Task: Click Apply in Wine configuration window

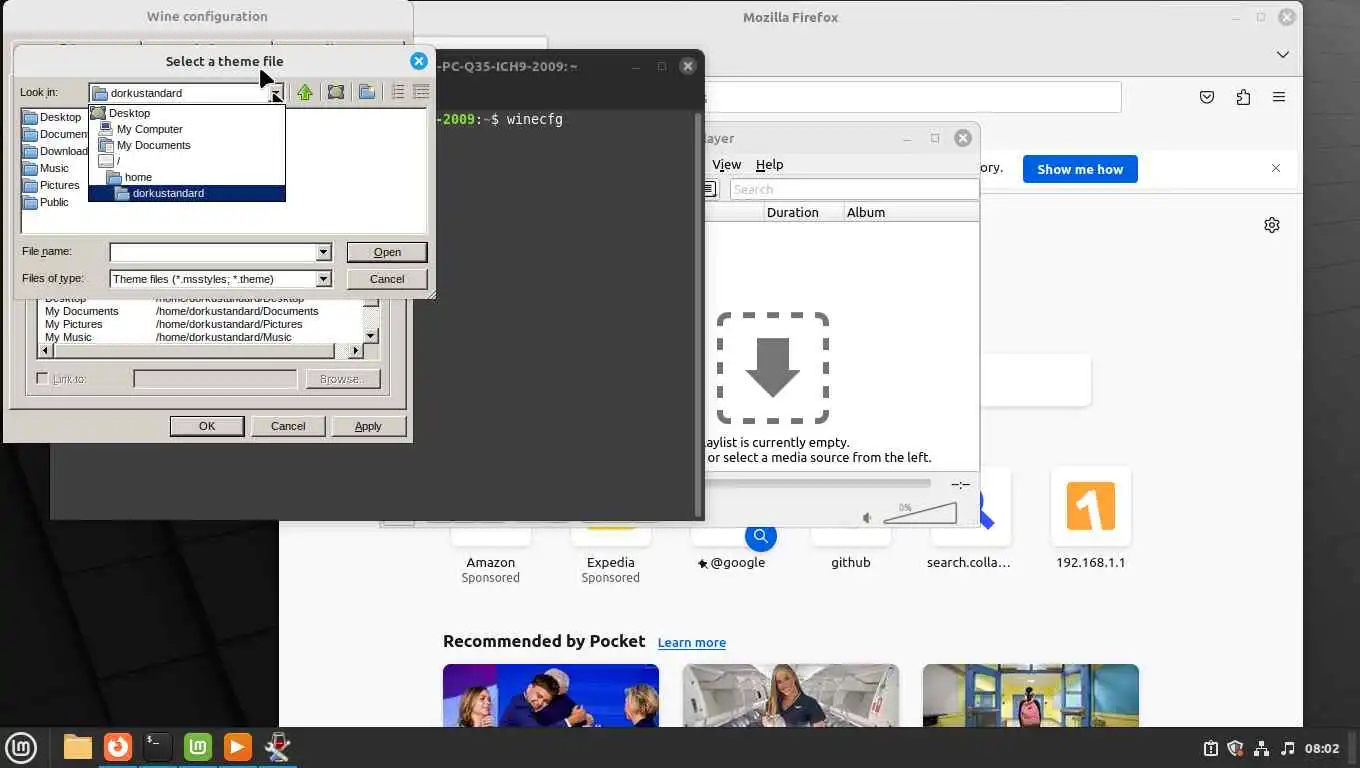Action: pyautogui.click(x=368, y=426)
